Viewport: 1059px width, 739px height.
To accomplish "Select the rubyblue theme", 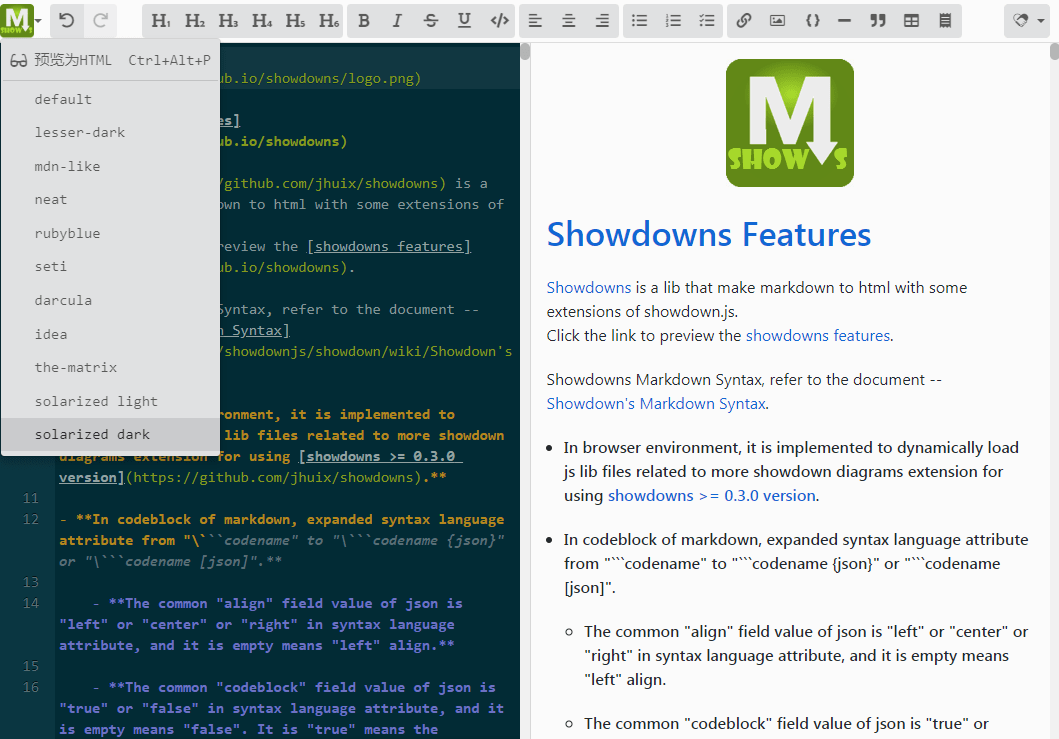I will (x=111, y=233).
